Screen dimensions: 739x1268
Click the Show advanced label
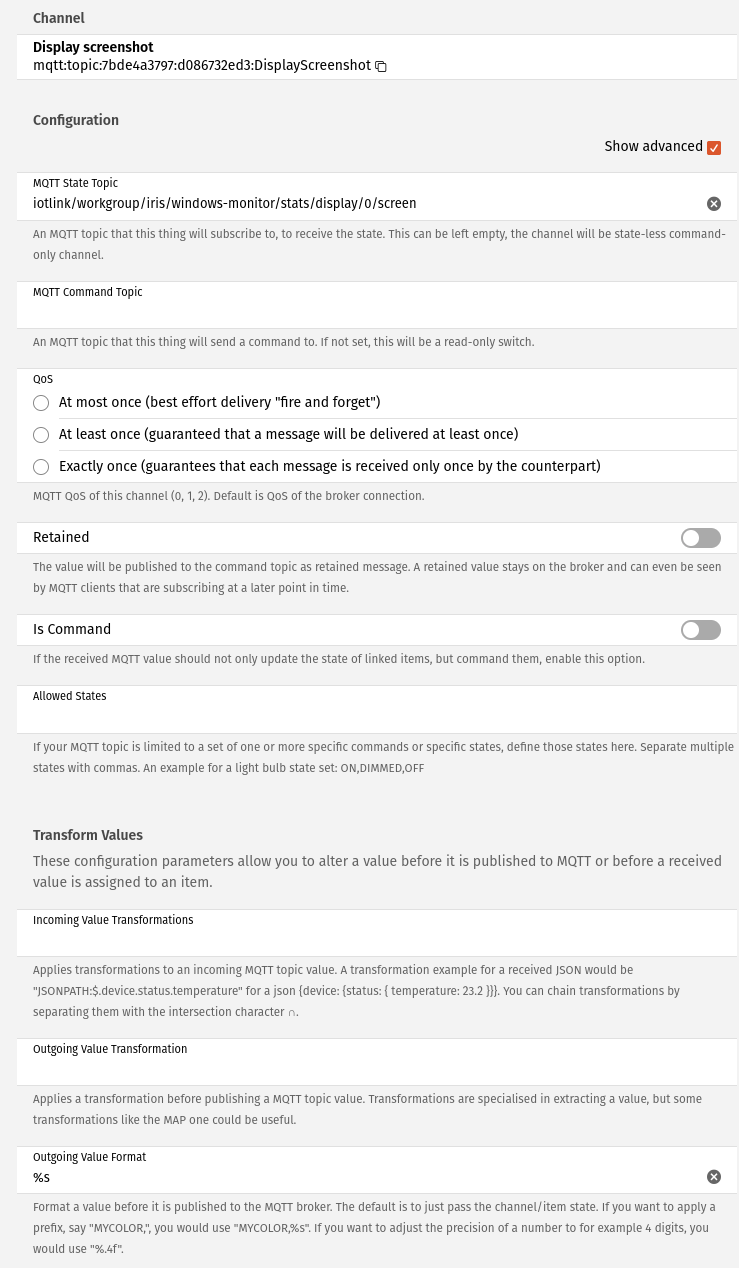pos(653,147)
